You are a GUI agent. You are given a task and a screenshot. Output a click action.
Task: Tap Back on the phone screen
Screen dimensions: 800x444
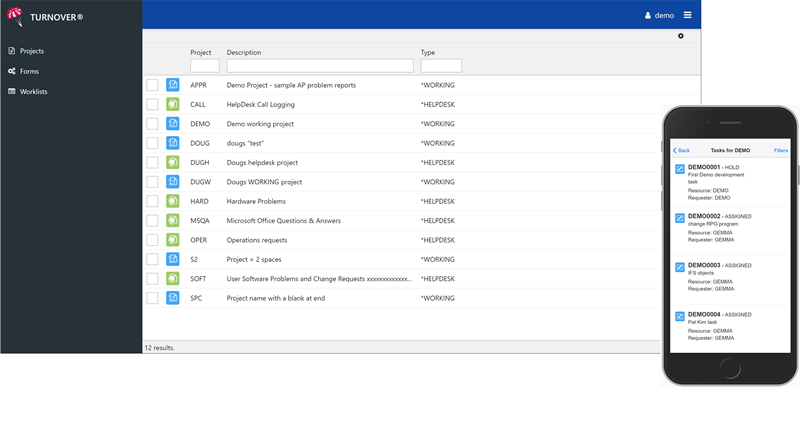(682, 151)
